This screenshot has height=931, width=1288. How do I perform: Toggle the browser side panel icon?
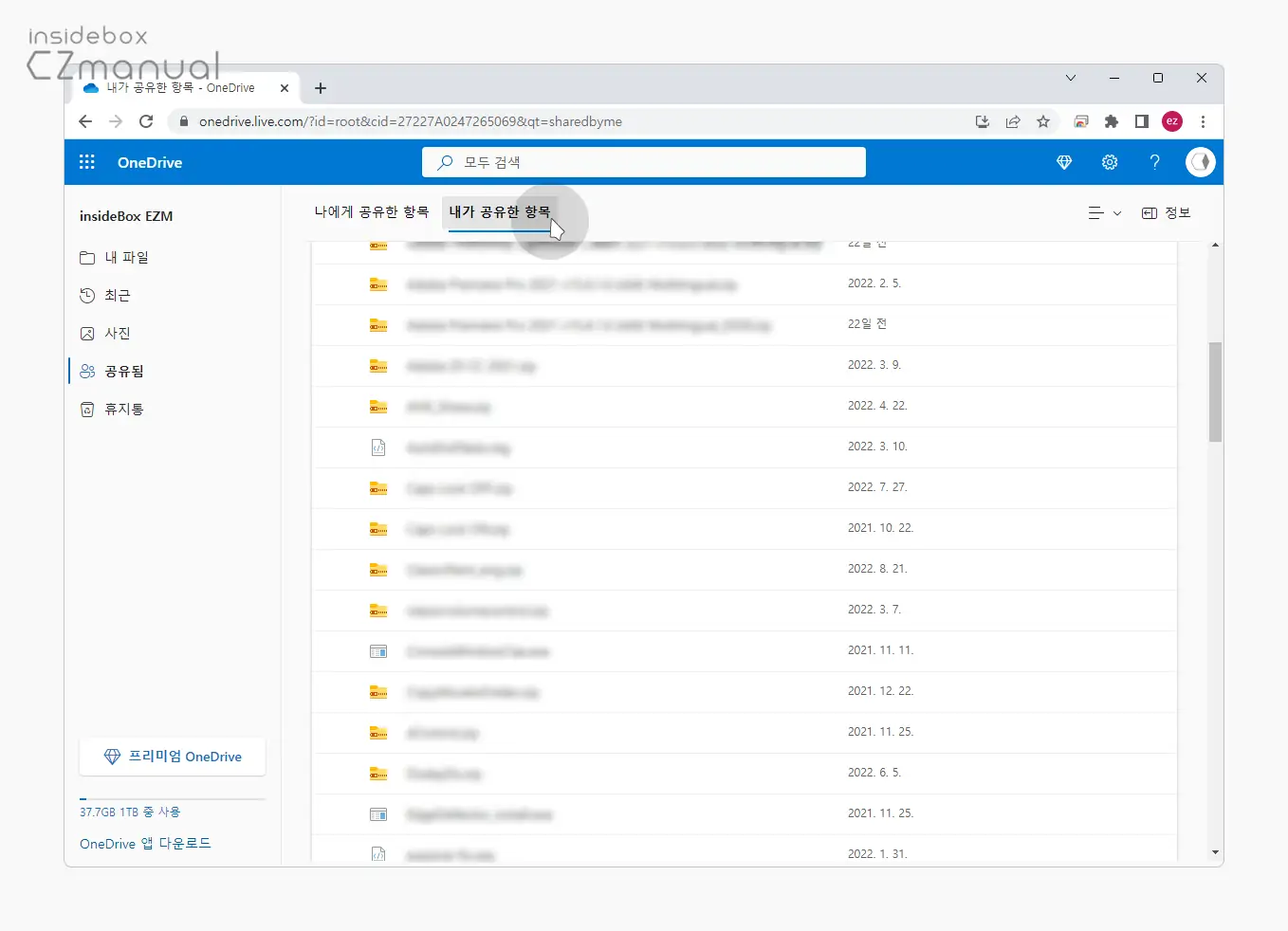pyautogui.click(x=1142, y=121)
